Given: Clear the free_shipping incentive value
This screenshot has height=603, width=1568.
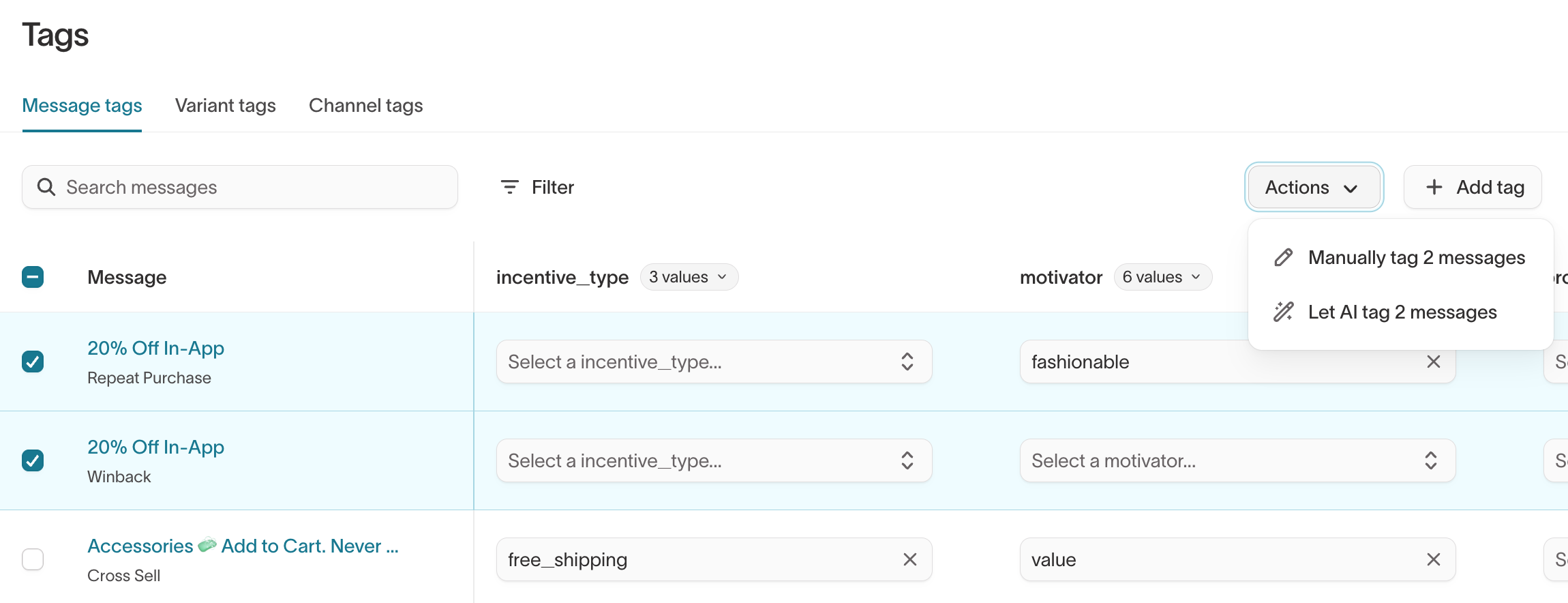Looking at the screenshot, I should click(x=910, y=559).
